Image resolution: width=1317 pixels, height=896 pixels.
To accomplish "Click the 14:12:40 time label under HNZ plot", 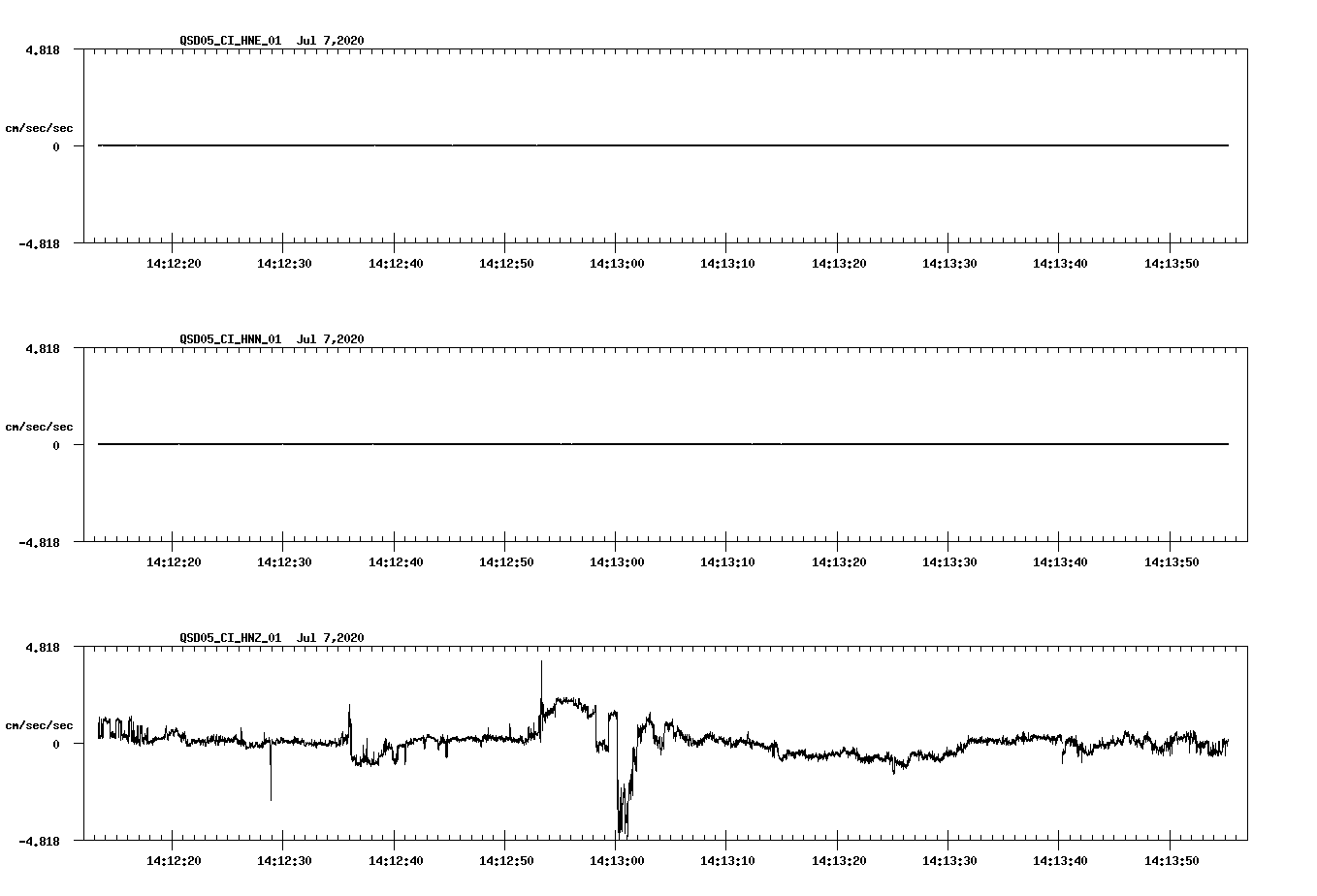I will click(x=396, y=861).
